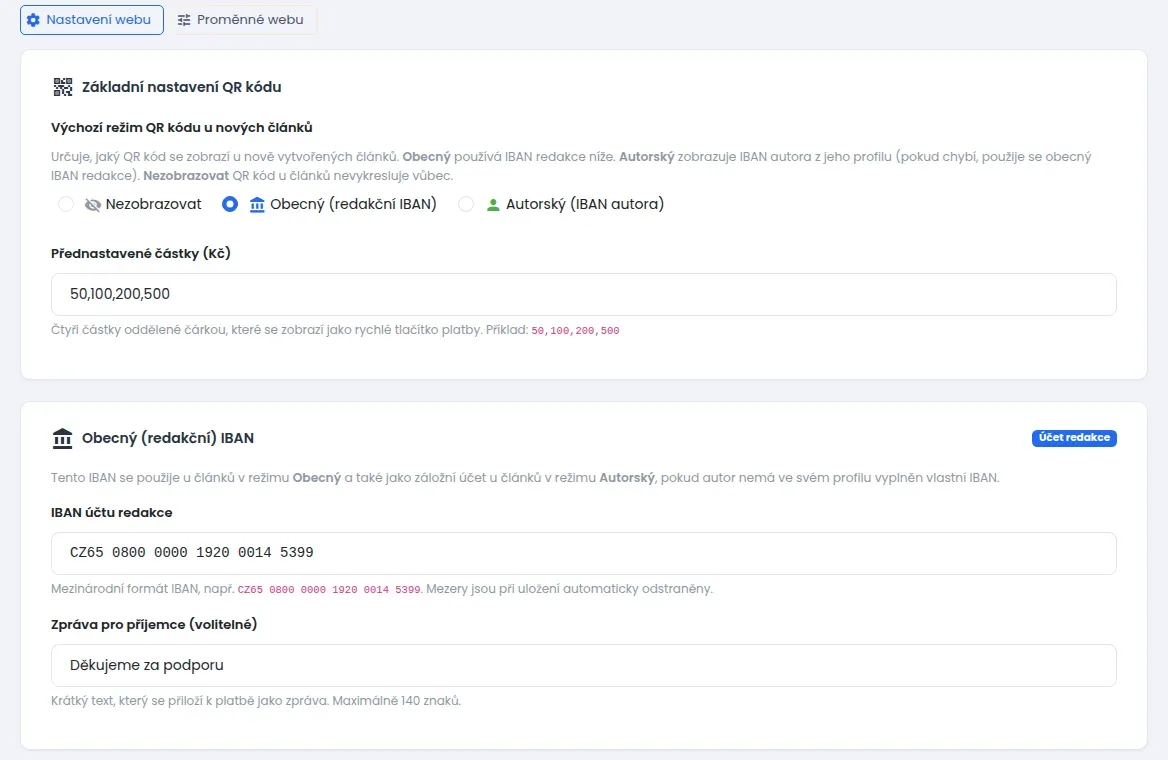Click the blue bank icon beside Obecný option
This screenshot has height=760, width=1168.
257,205
